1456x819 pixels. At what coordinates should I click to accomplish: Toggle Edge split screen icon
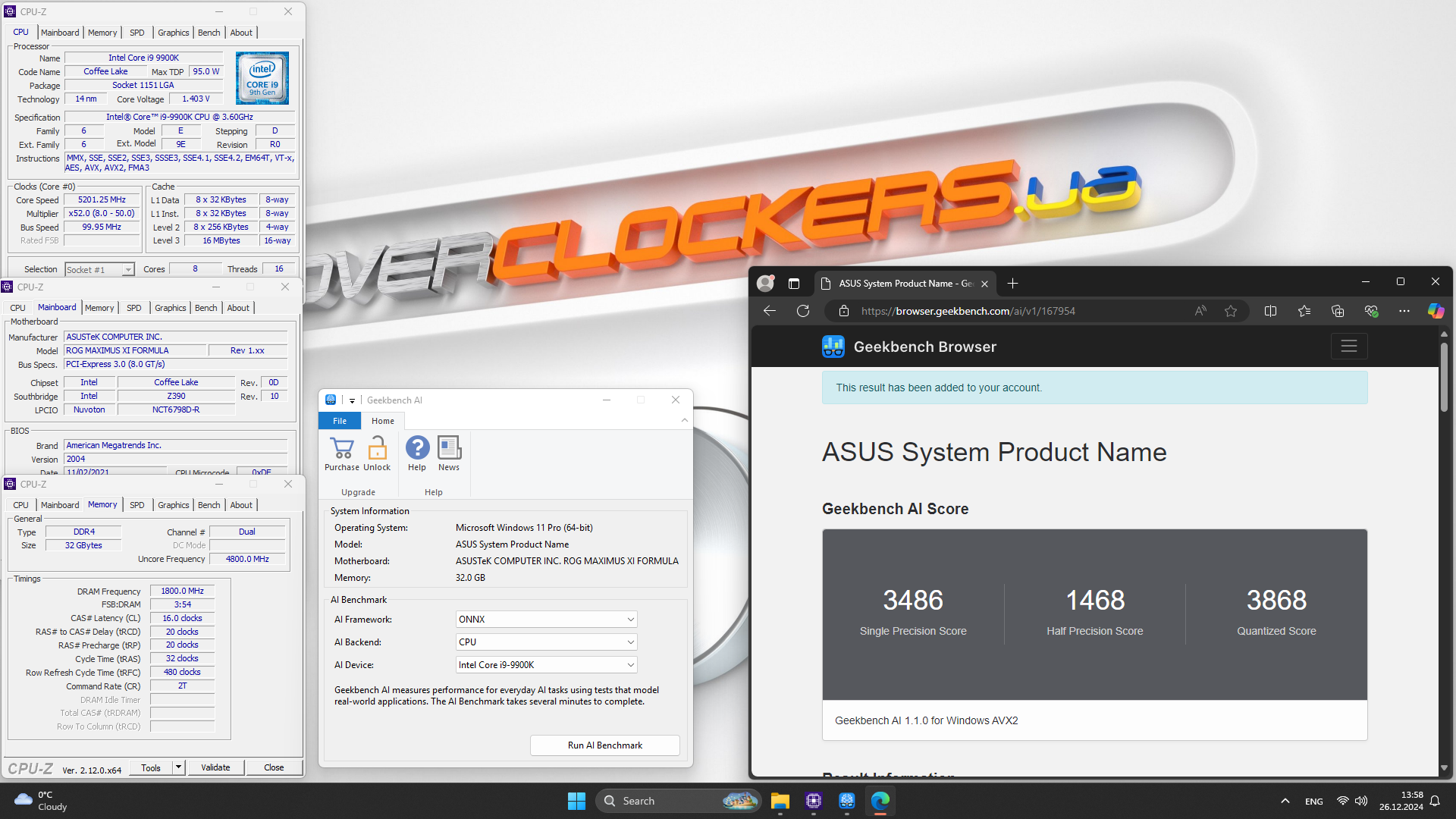(1270, 311)
